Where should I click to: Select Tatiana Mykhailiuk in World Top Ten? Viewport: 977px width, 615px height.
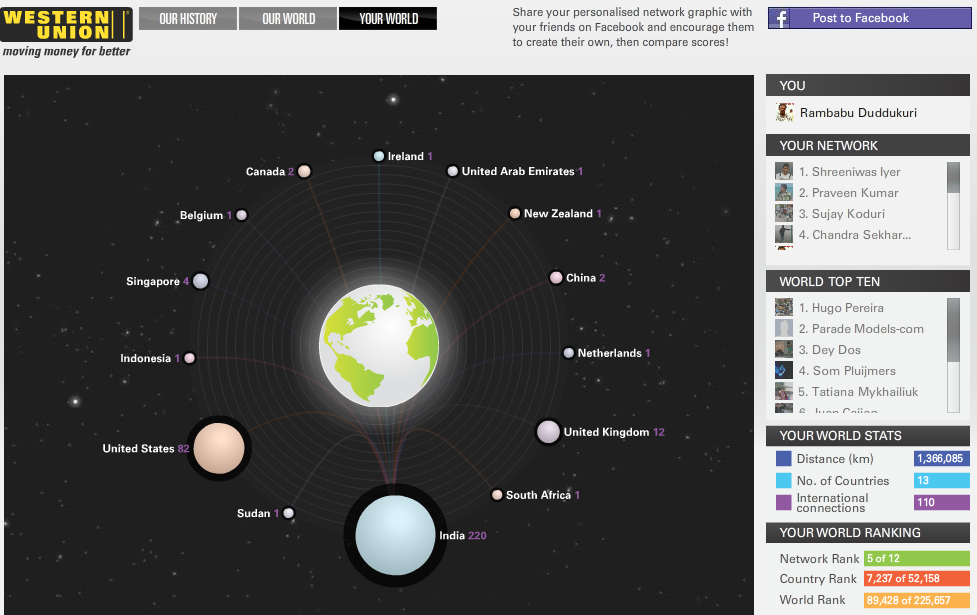859,392
